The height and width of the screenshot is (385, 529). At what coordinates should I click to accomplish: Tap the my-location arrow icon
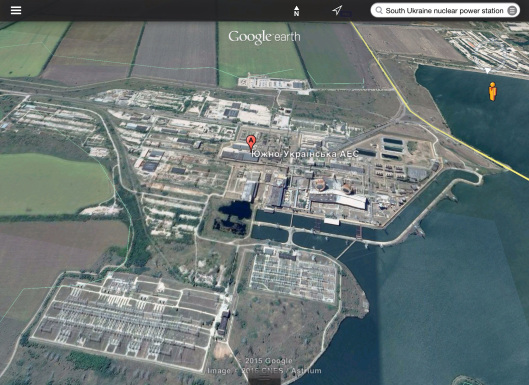tap(337, 10)
